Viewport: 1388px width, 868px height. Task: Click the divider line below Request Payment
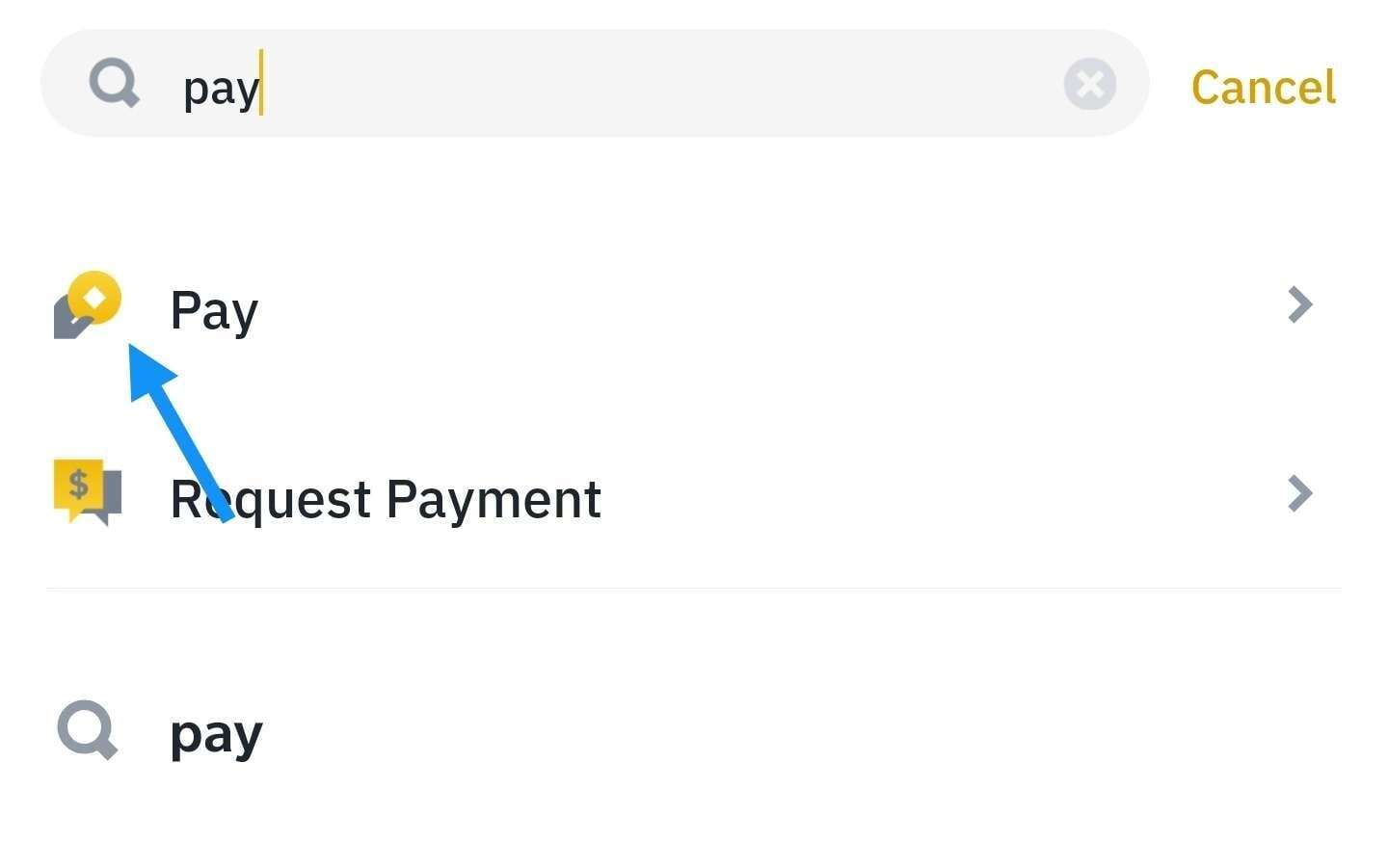coord(694,588)
